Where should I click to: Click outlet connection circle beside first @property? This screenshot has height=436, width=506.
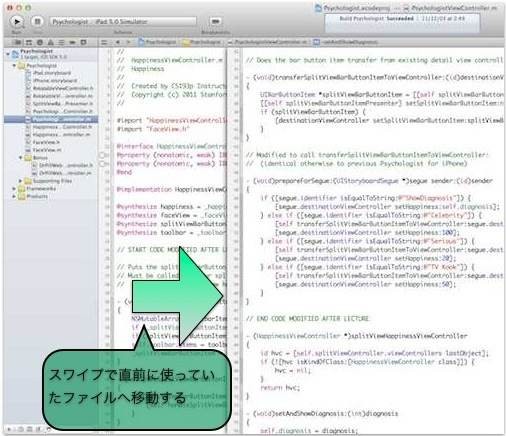pyautogui.click(x=103, y=155)
